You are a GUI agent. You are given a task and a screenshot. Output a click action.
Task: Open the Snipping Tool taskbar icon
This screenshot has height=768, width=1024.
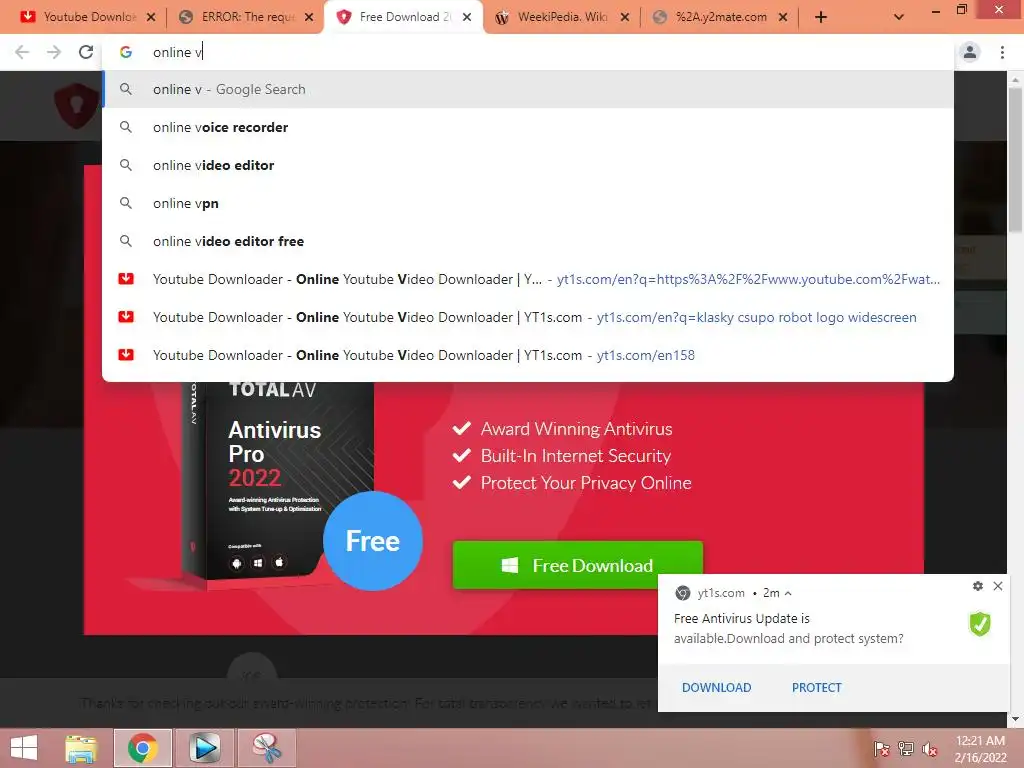coord(266,748)
